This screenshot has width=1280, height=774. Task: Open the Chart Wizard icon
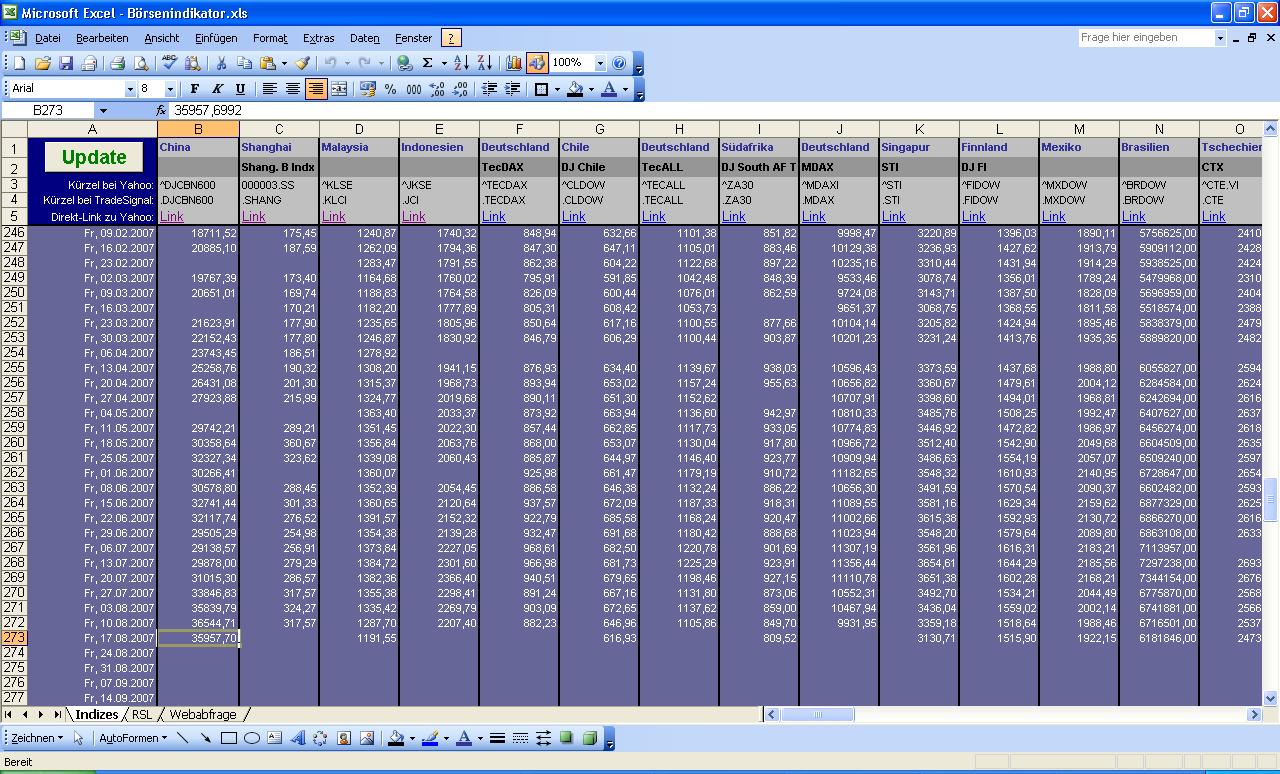coord(514,63)
